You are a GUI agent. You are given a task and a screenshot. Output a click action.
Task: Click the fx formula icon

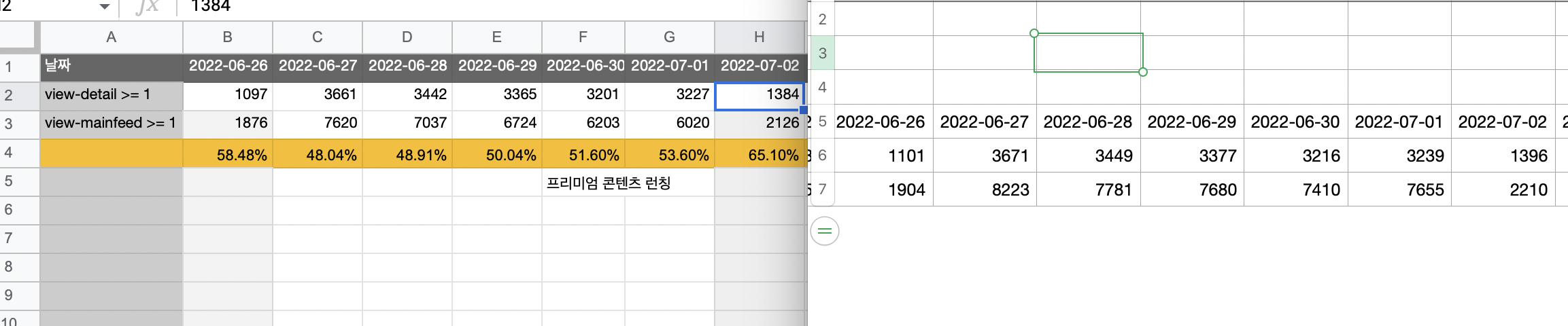coord(147,7)
